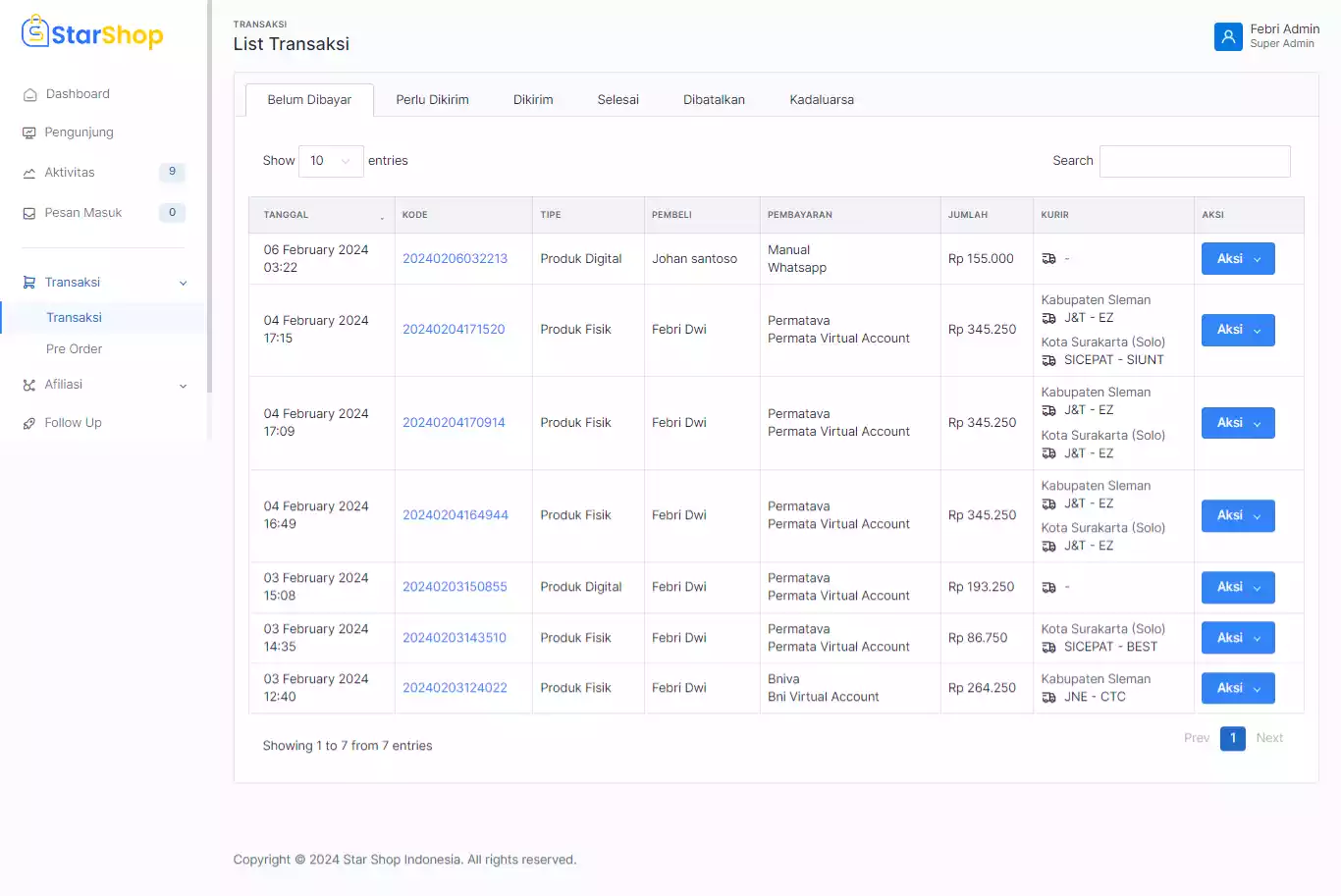Viewport: 1341px width, 896px height.
Task: Open Dashboard via its home icon
Action: tap(29, 94)
